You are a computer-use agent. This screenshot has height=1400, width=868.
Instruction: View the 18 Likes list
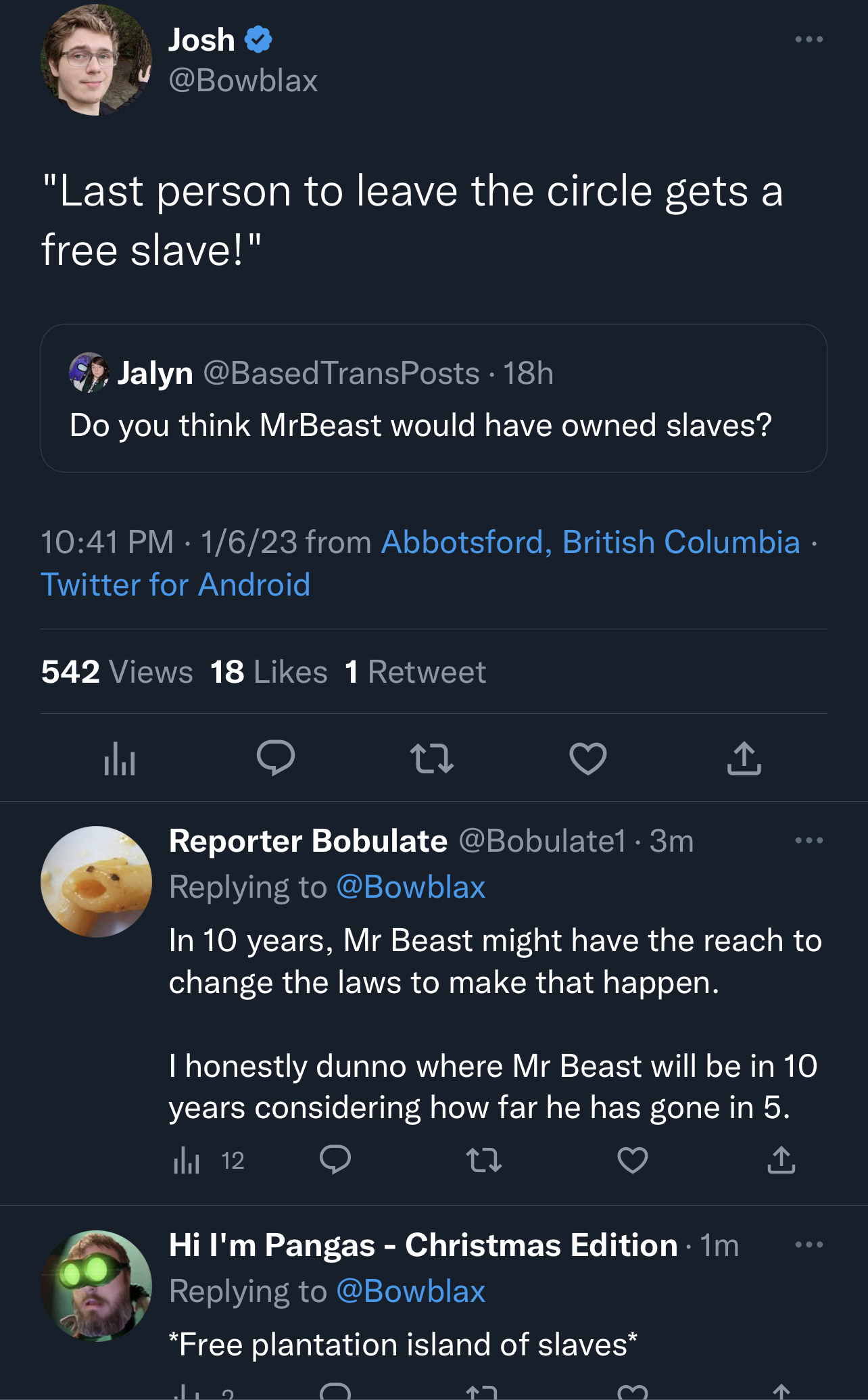click(268, 672)
